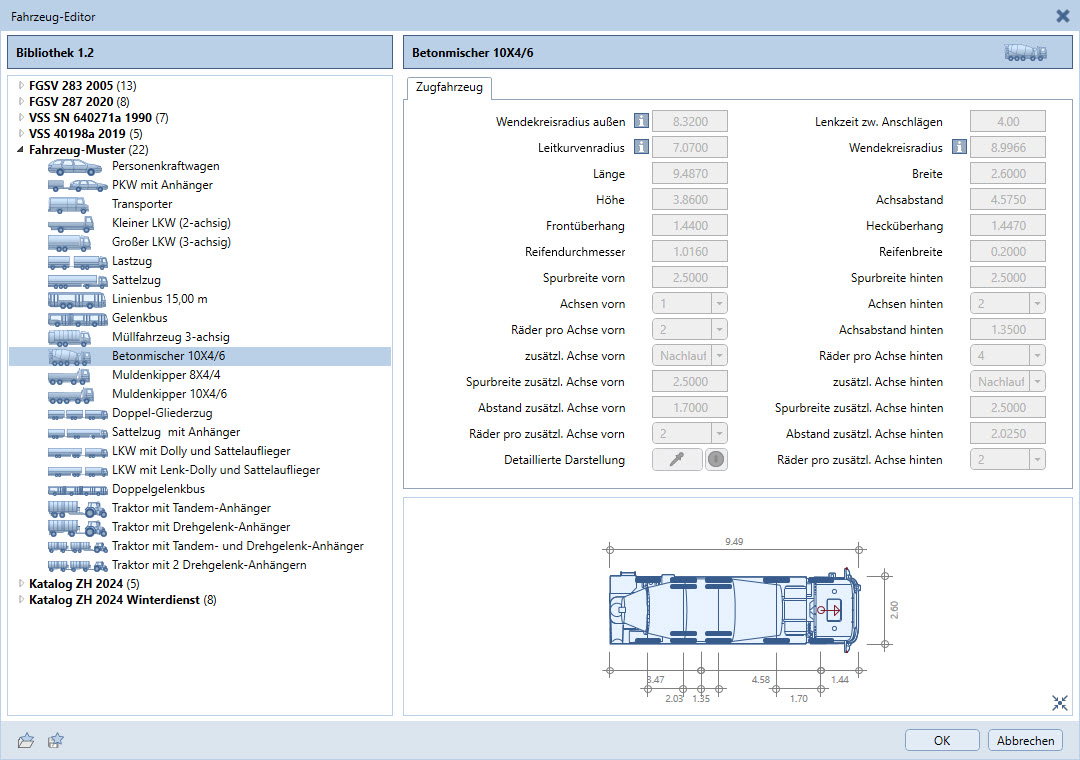This screenshot has width=1080, height=760.
Task: Select Müllfahrzeug 3-achsig in the list
Action: pyautogui.click(x=170, y=337)
